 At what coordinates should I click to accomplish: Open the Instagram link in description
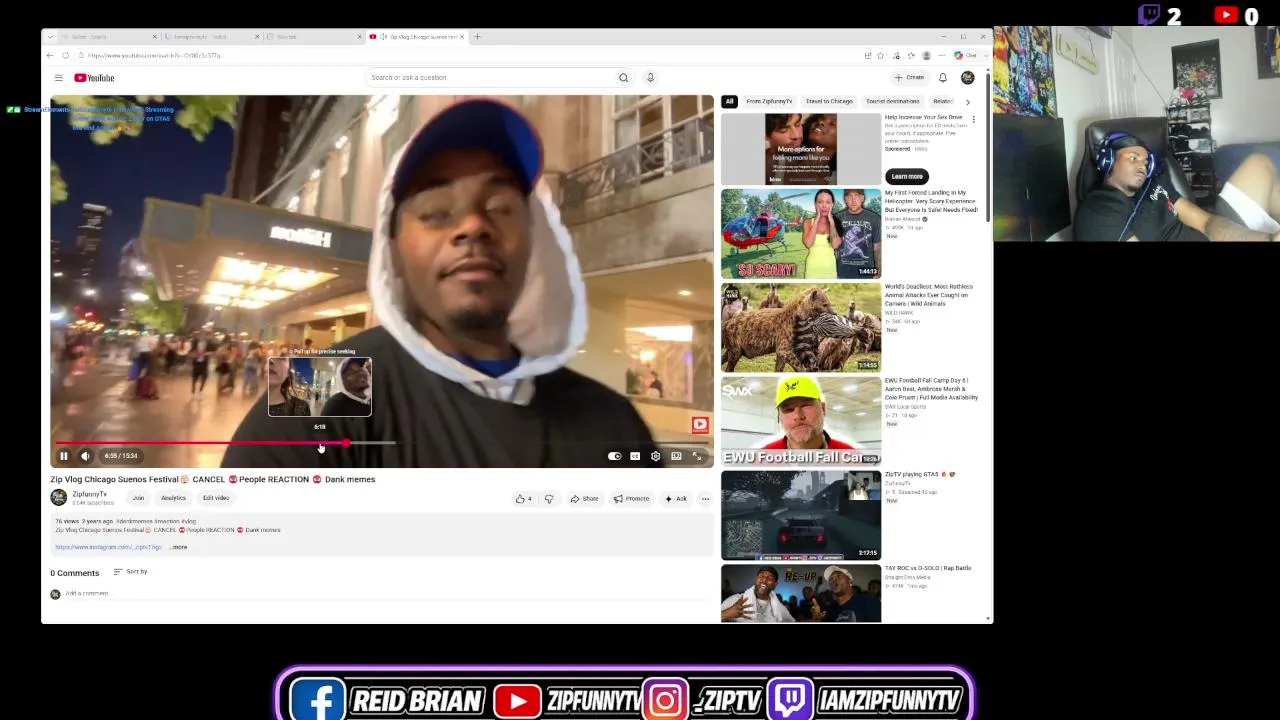pyautogui.click(x=108, y=547)
